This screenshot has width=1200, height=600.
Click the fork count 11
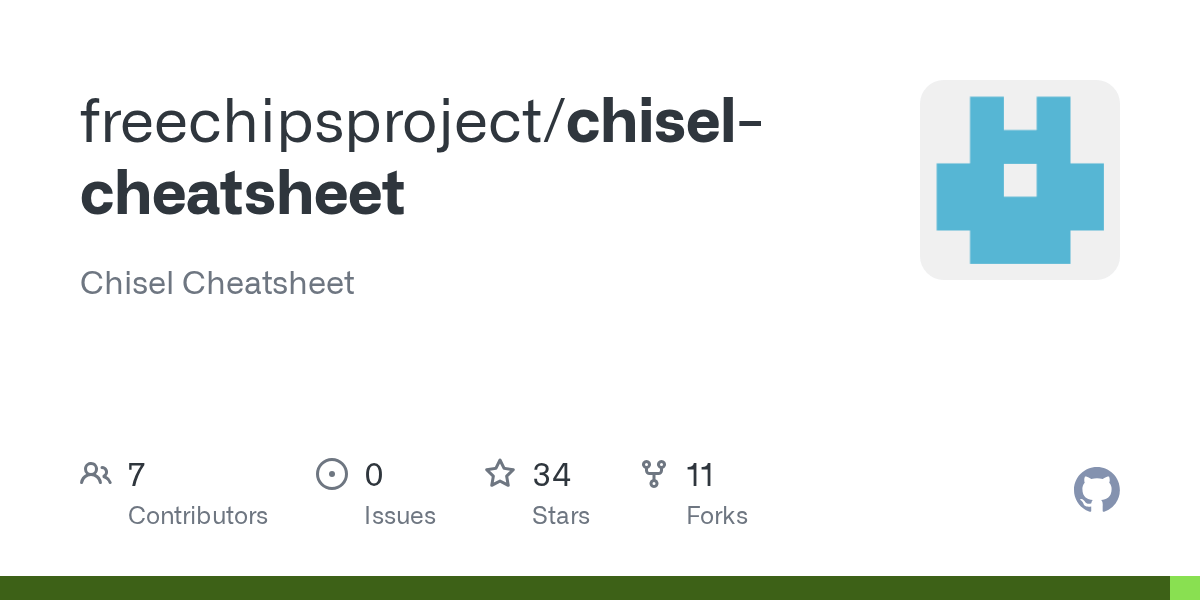click(x=700, y=474)
